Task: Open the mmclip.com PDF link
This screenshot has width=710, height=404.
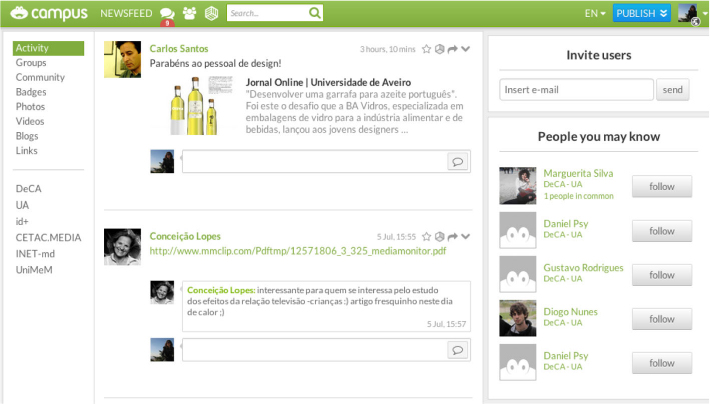Action: coord(297,251)
